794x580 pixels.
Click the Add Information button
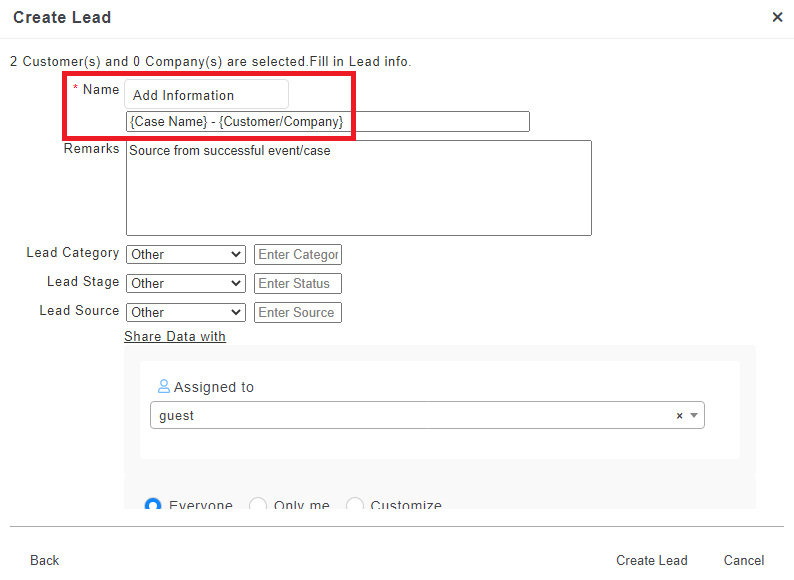click(206, 95)
